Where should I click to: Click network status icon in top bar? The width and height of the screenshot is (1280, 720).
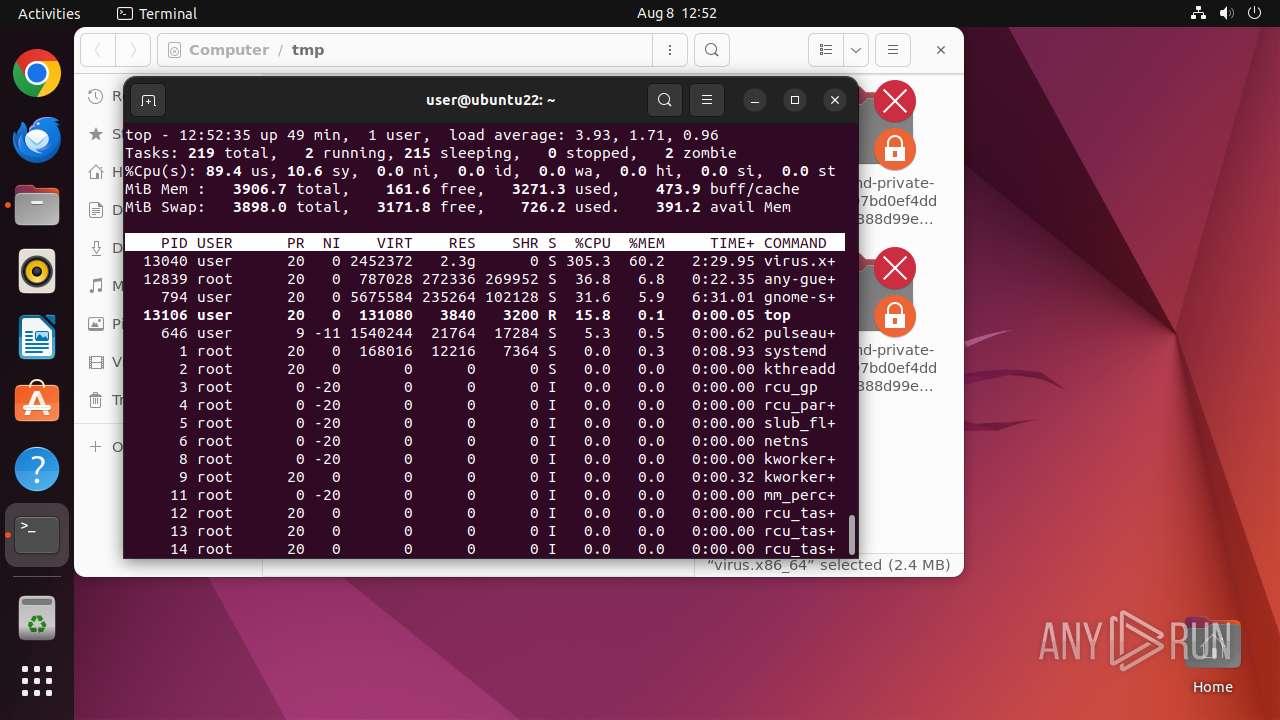tap(1198, 13)
